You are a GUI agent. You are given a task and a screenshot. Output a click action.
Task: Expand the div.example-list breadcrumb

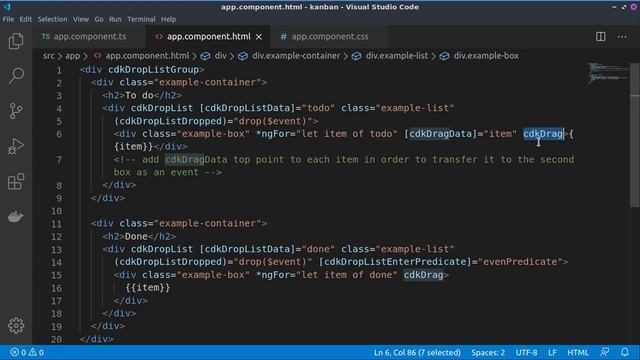(391, 56)
